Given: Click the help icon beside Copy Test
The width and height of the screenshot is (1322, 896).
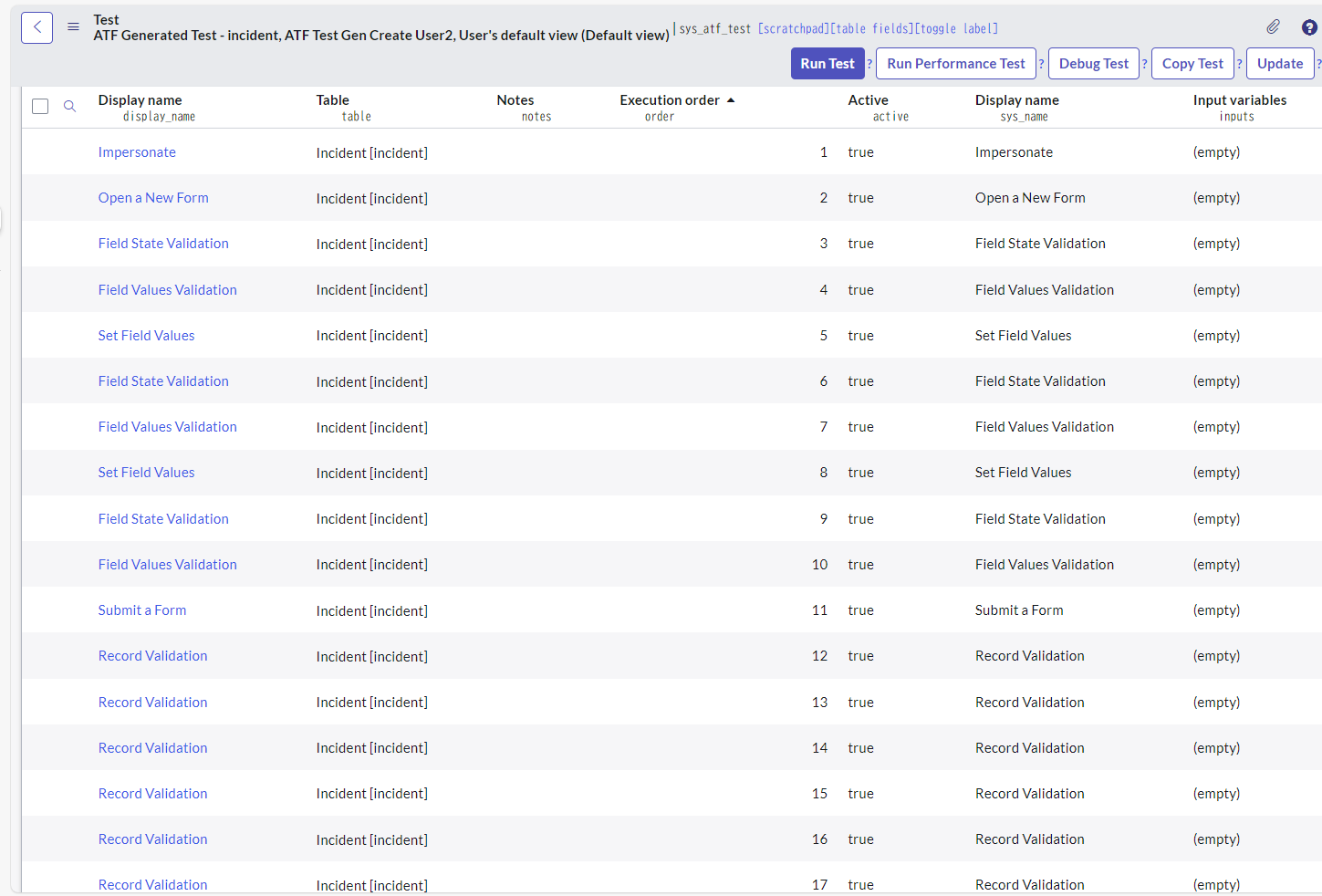Looking at the screenshot, I should [x=1239, y=64].
